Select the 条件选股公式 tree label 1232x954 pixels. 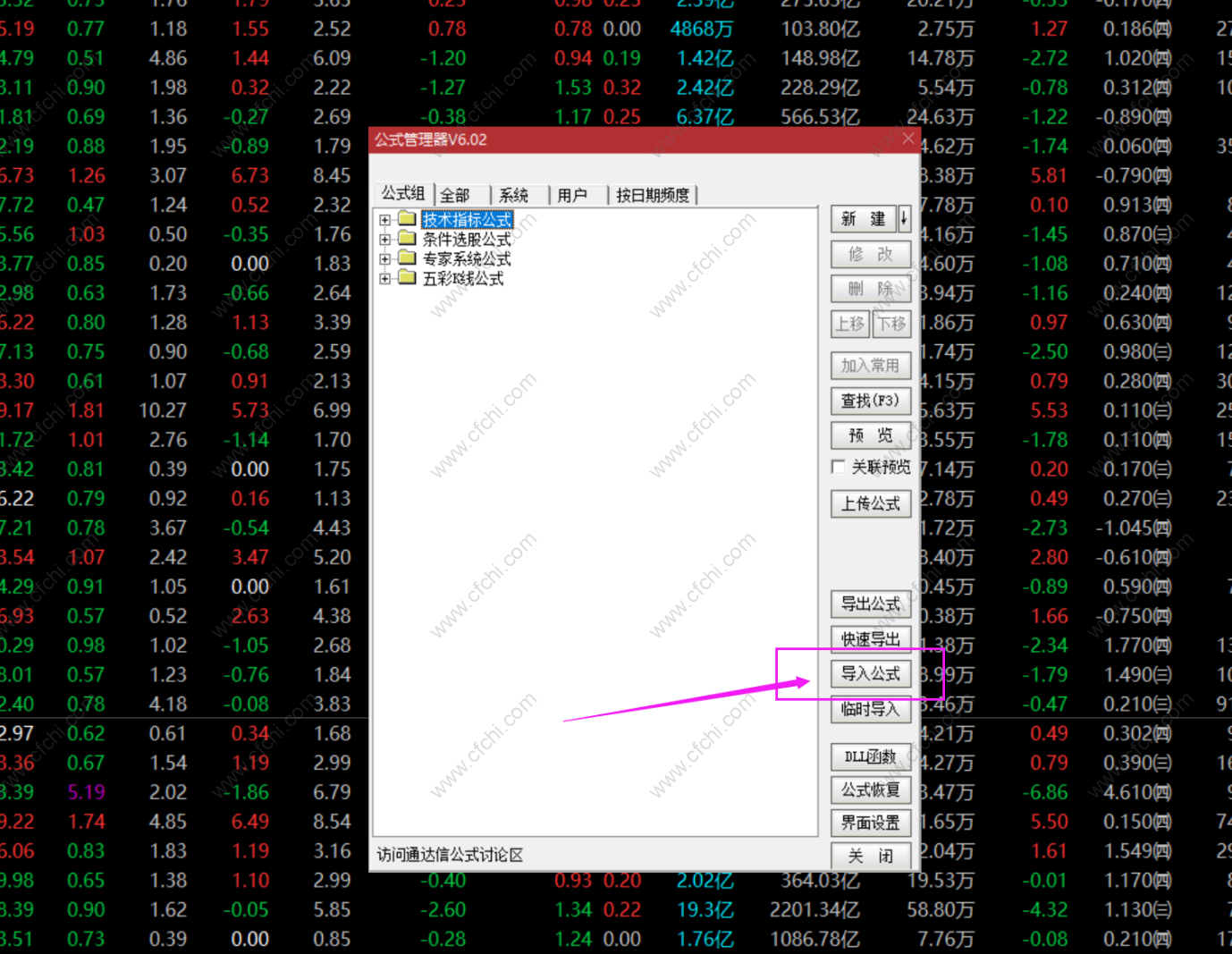point(467,240)
